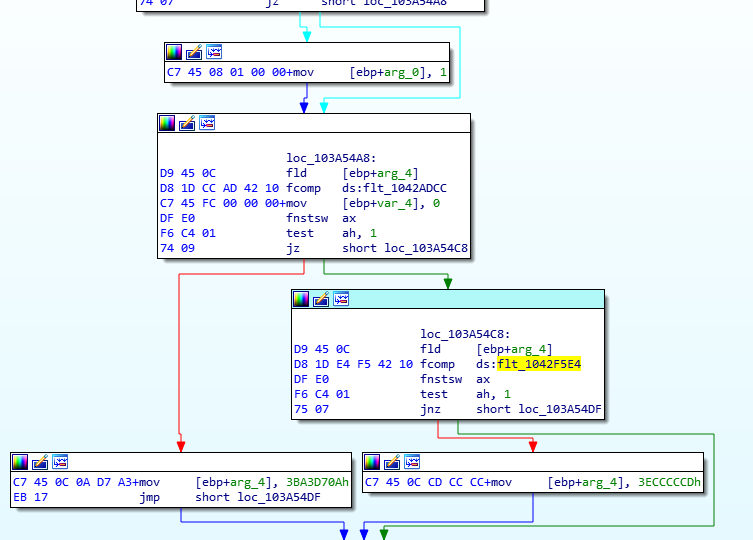Click the flt_1042ADCC operand in the fcomp instruction
Screen dimensions: 753x540
pyautogui.click(x=405, y=188)
